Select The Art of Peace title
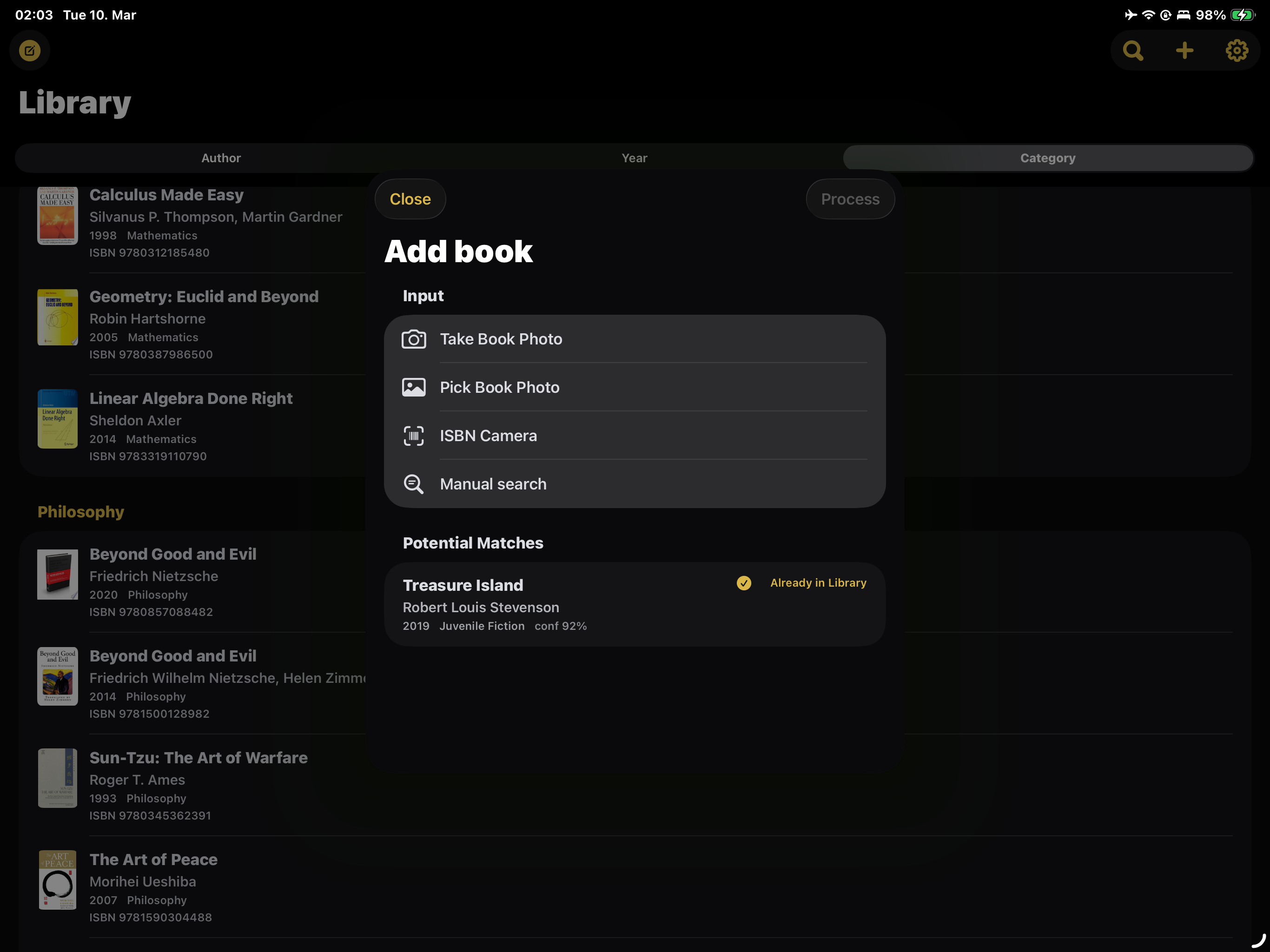1270x952 pixels. (x=153, y=859)
